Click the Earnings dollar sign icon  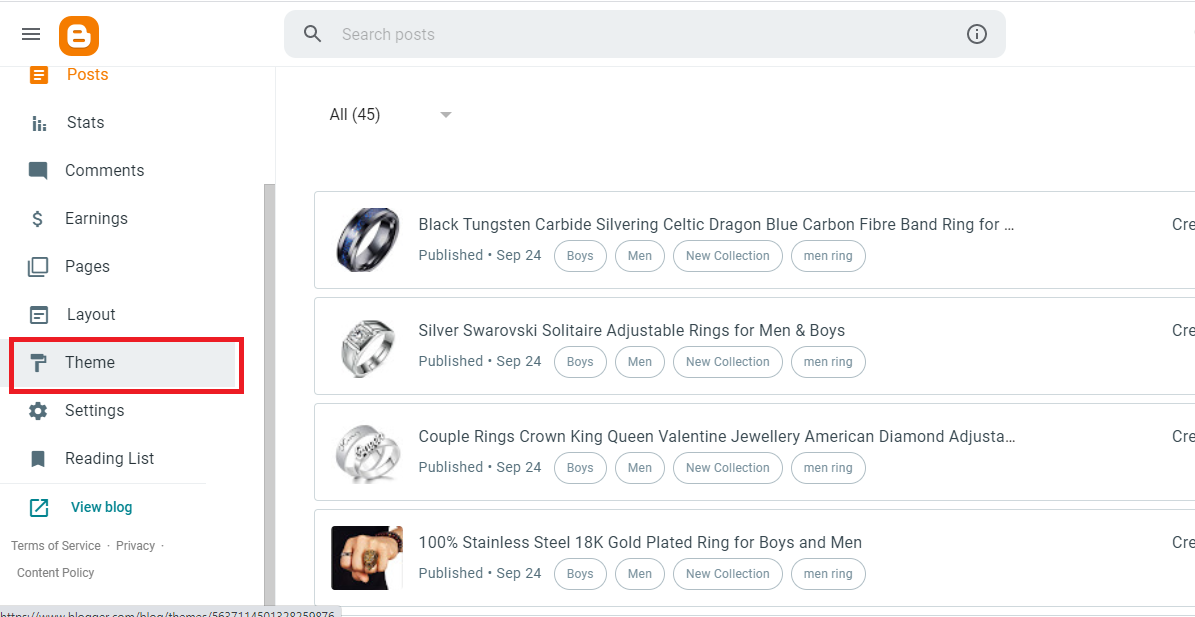(38, 219)
